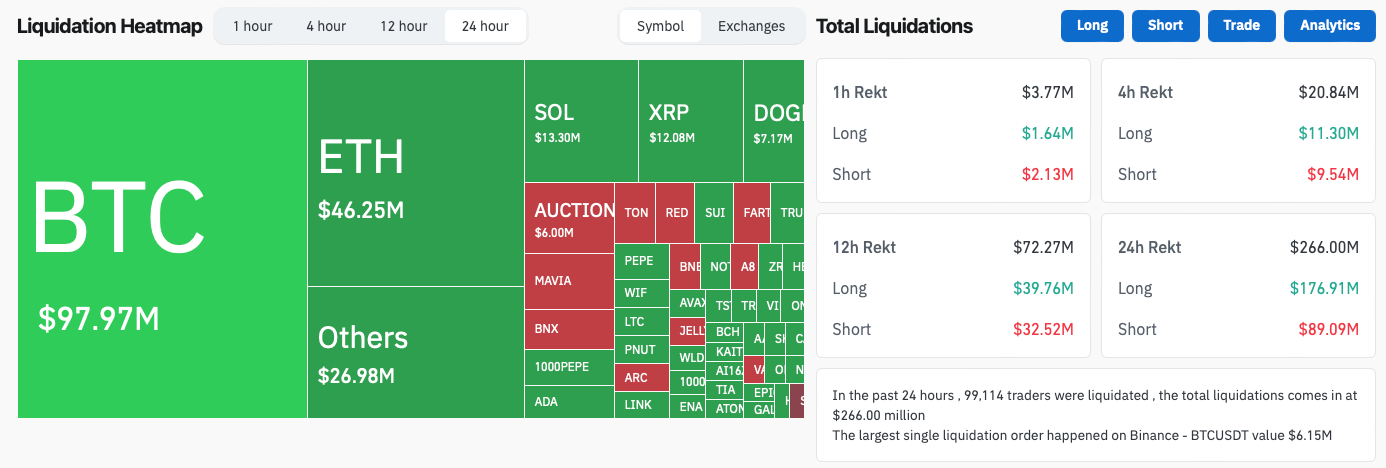Click the Others heatmap tile

[415, 352]
